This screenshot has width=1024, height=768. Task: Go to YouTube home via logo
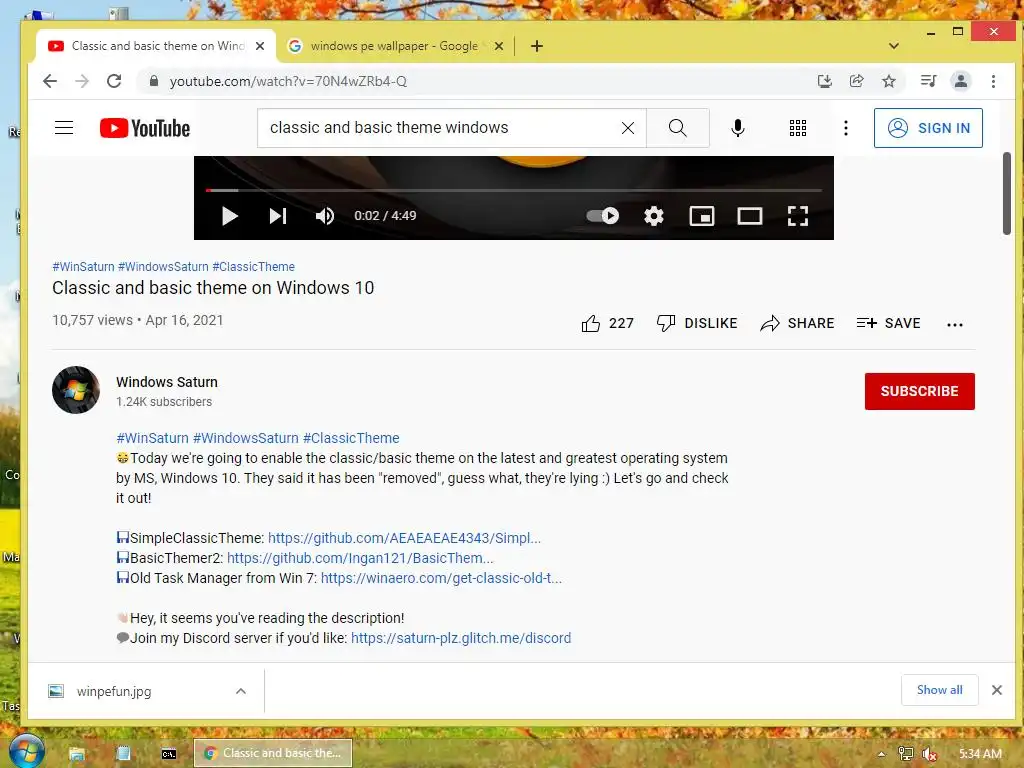[145, 128]
